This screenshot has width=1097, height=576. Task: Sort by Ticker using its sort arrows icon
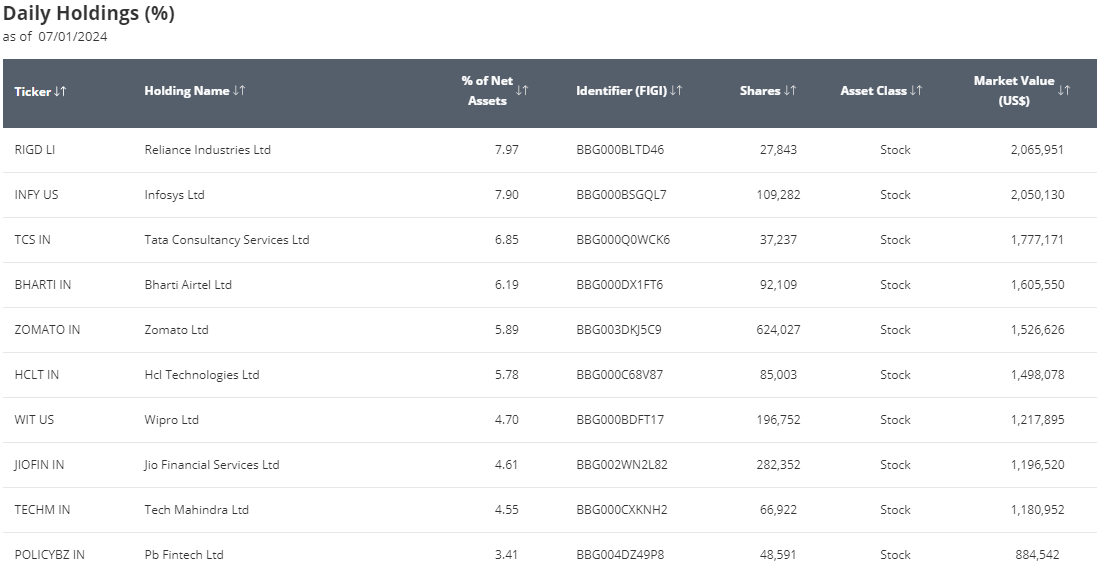tap(60, 91)
